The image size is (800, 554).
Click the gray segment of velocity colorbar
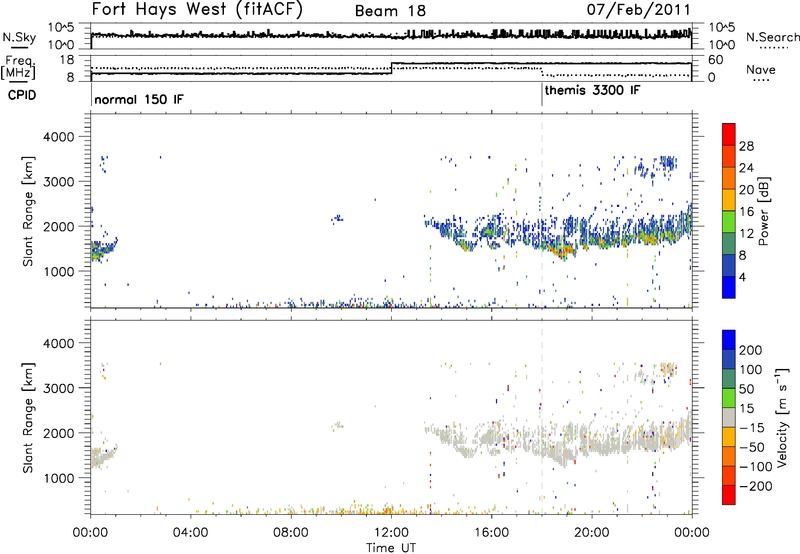tap(729, 417)
